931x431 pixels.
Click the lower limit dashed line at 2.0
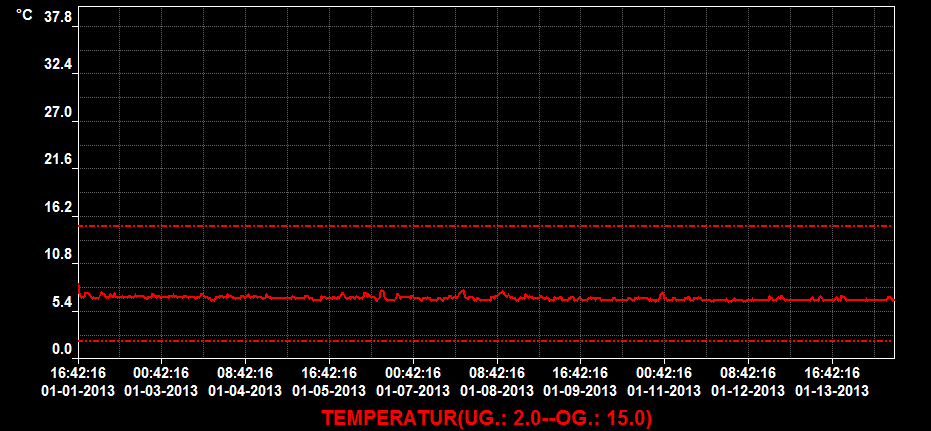tap(486, 341)
